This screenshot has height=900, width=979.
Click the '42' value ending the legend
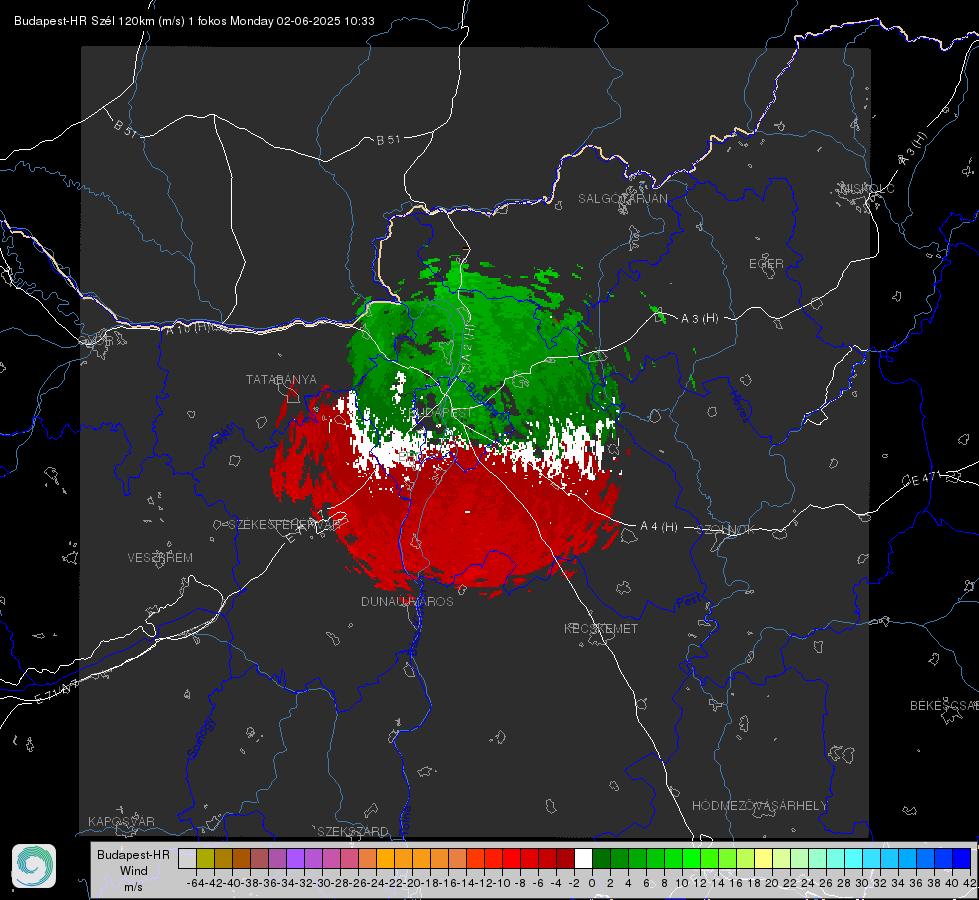point(970,883)
